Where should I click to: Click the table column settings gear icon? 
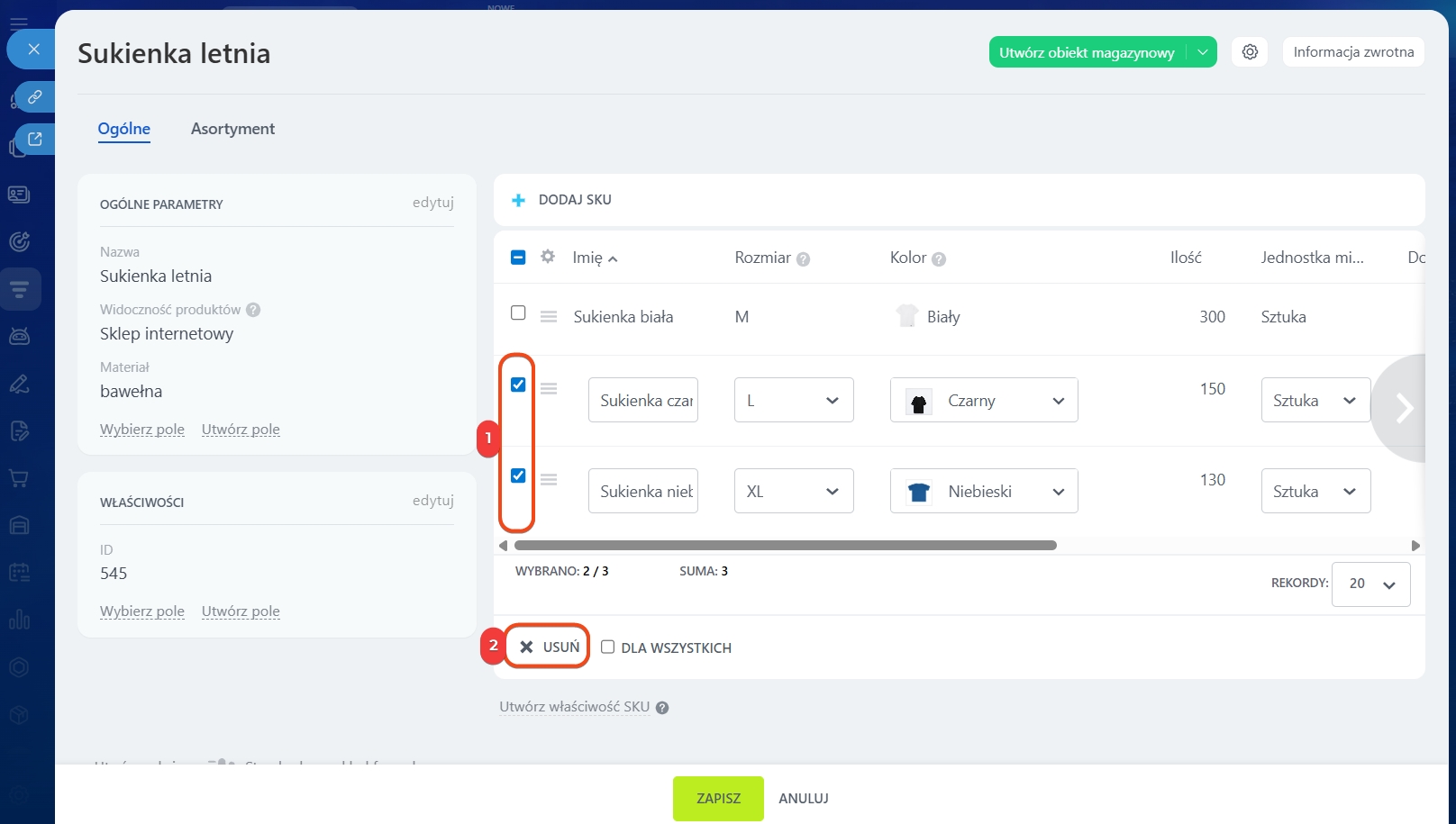coord(547,257)
